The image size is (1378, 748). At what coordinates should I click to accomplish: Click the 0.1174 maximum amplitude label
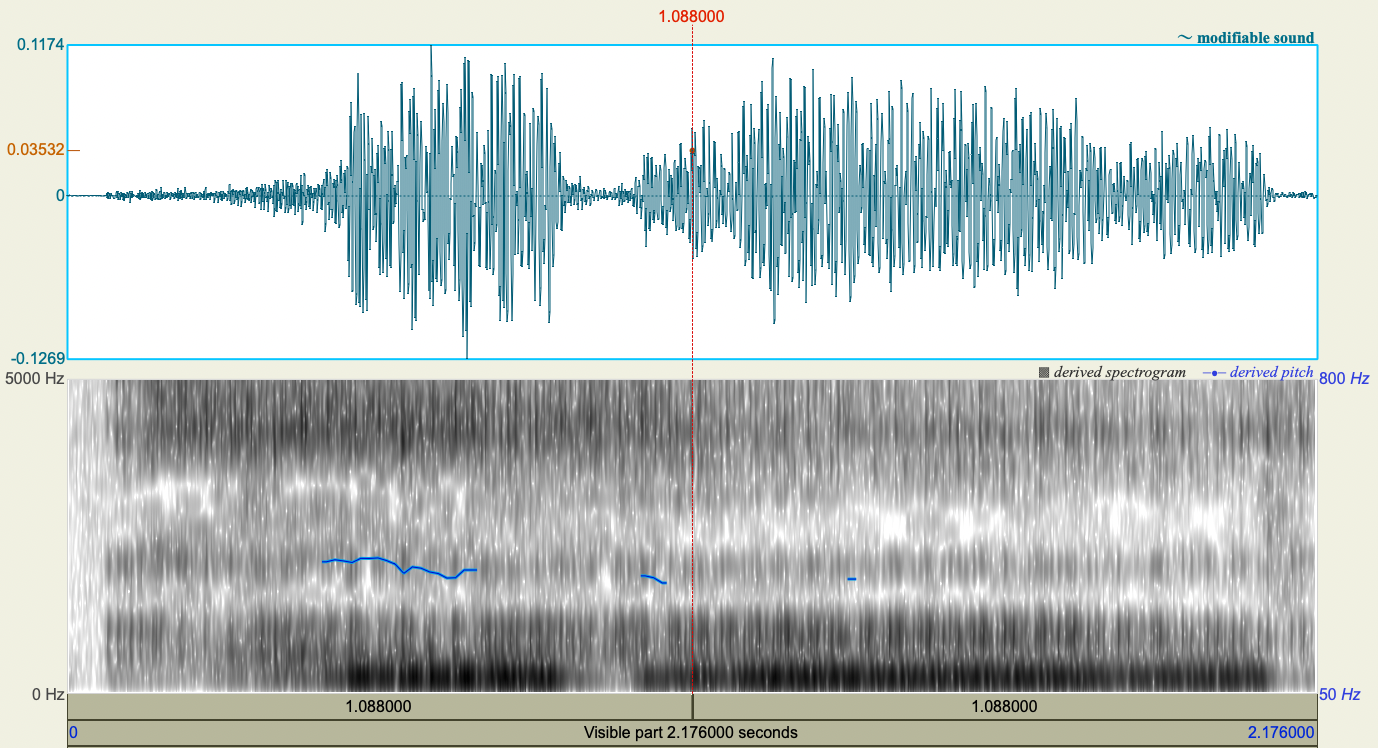click(40, 44)
